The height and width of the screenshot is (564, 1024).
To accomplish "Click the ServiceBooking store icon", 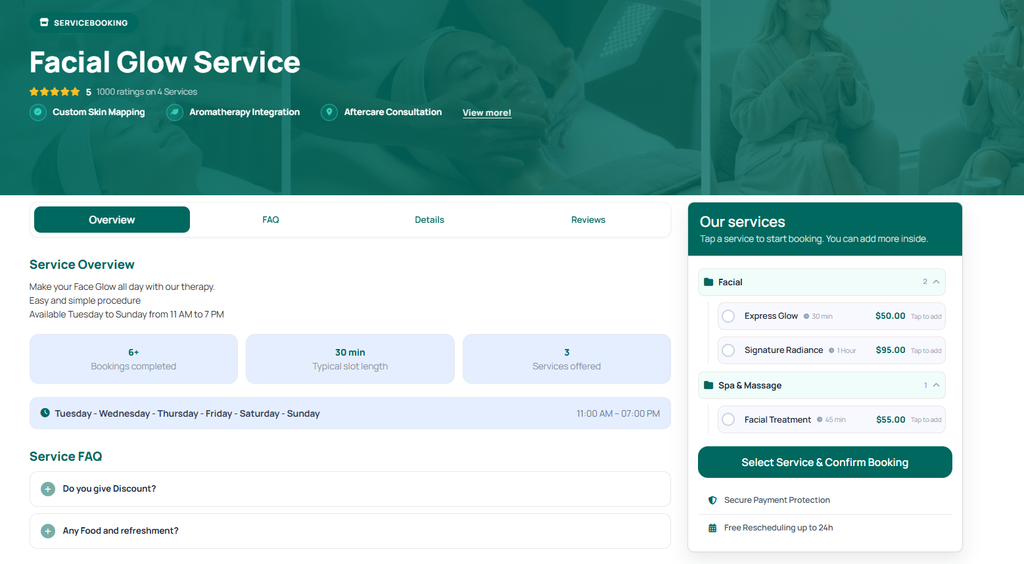I will (x=44, y=22).
